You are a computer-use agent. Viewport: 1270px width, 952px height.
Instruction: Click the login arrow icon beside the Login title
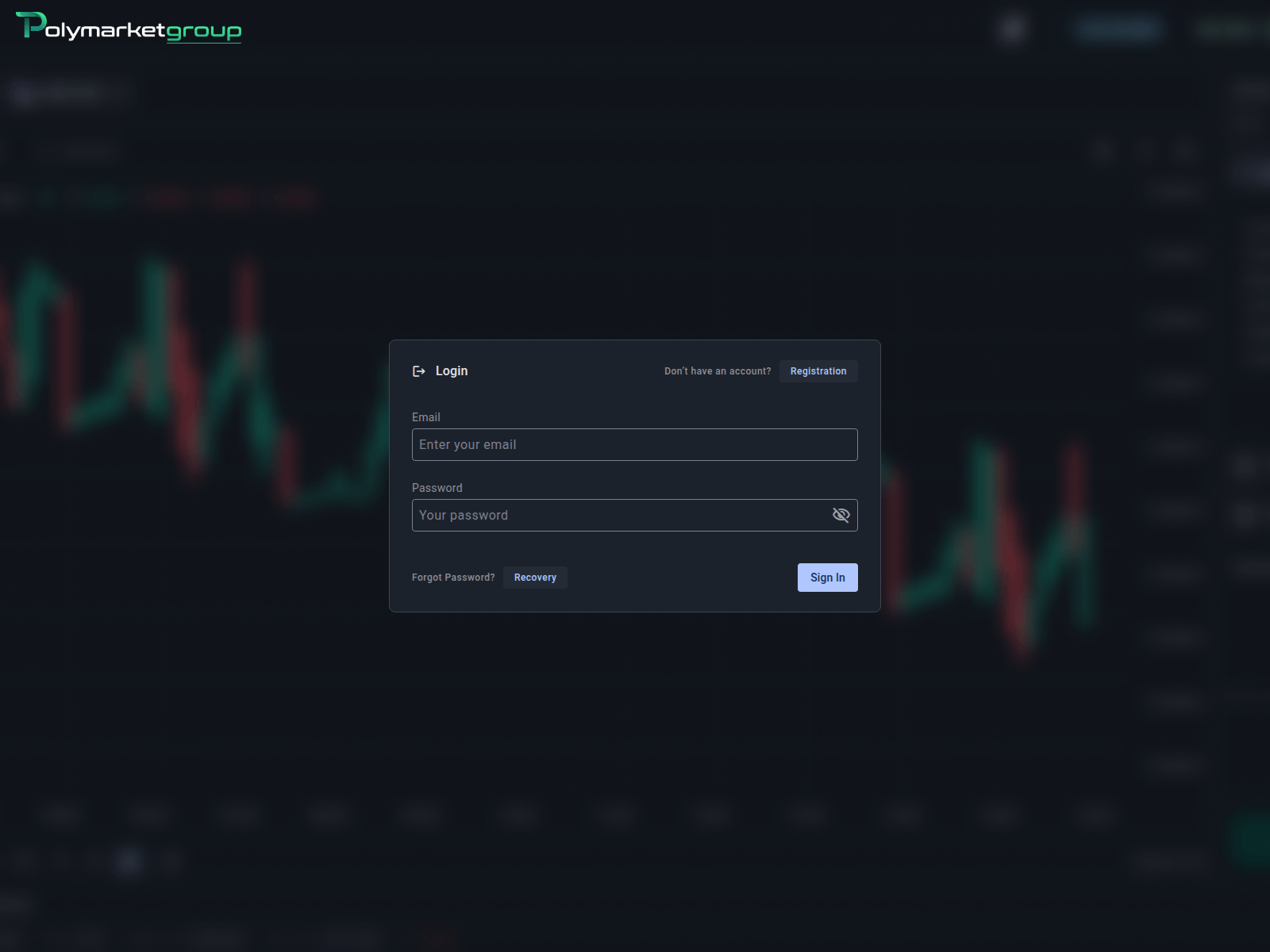(420, 370)
